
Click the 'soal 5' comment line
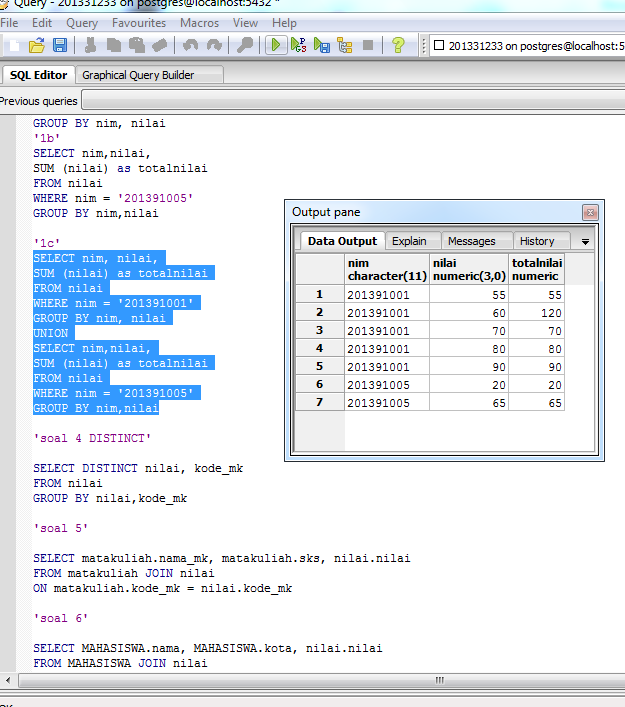point(60,528)
